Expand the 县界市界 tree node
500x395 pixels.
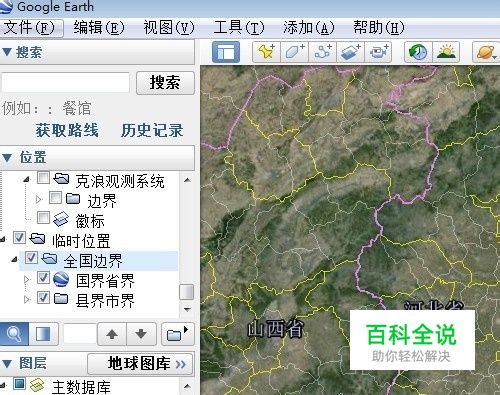click(x=27, y=299)
